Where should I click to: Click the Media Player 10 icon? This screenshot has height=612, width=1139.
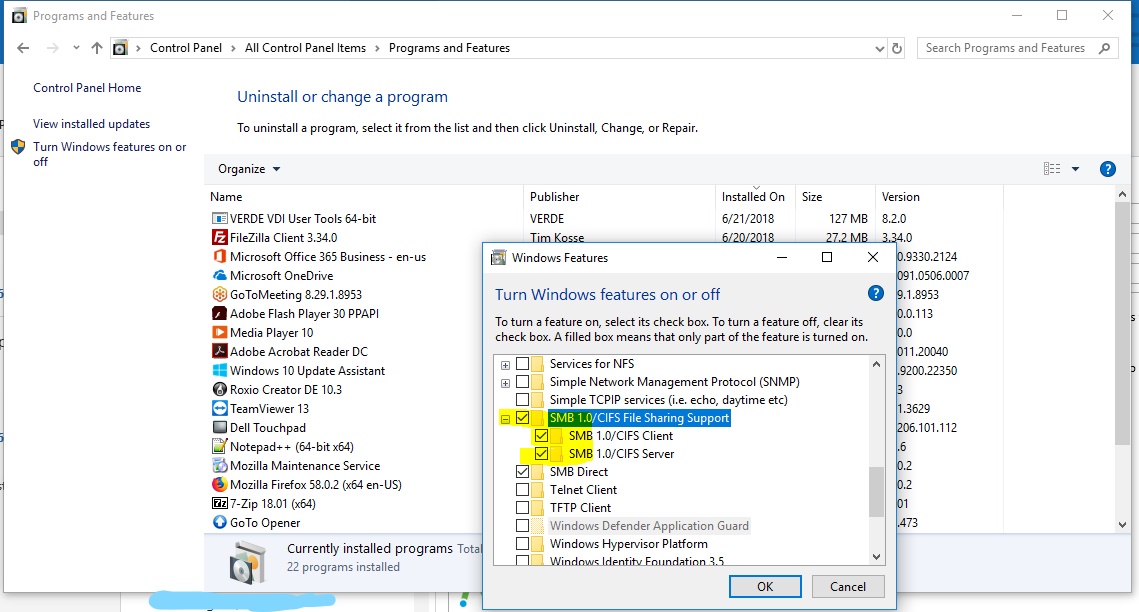[219, 332]
